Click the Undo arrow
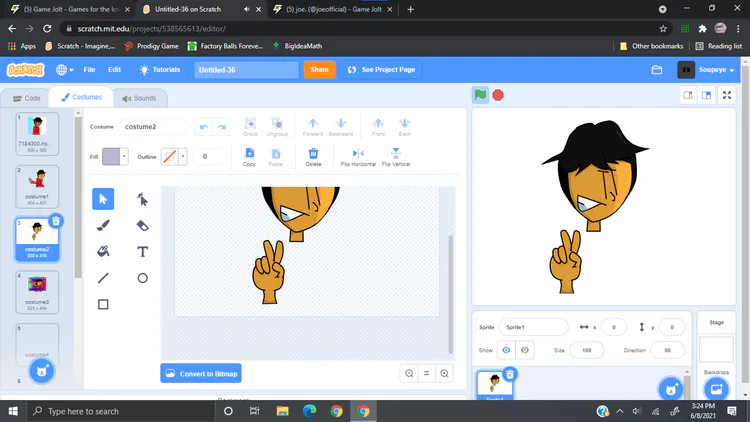This screenshot has height=422, width=750. click(204, 127)
